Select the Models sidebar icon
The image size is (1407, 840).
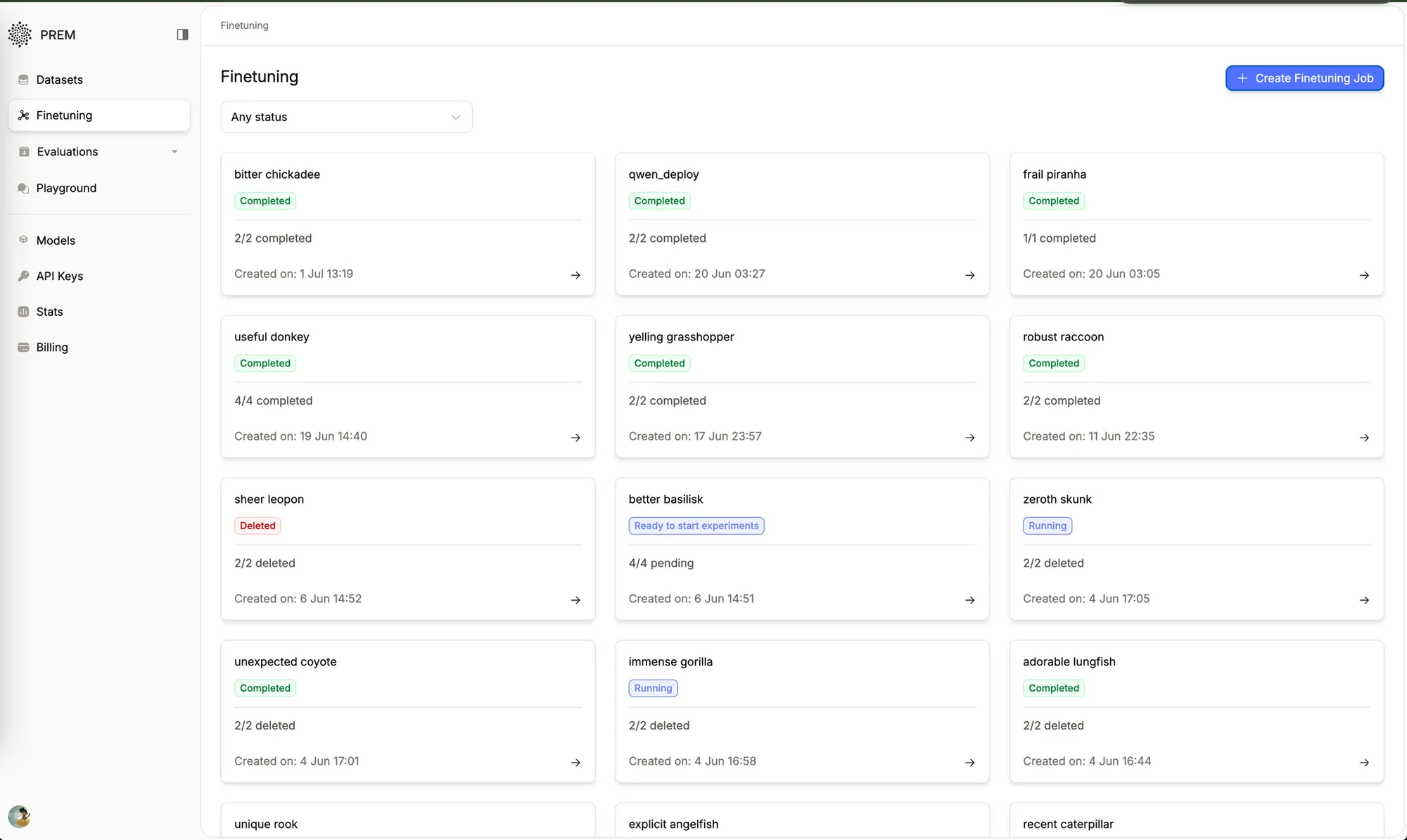[x=23, y=240]
